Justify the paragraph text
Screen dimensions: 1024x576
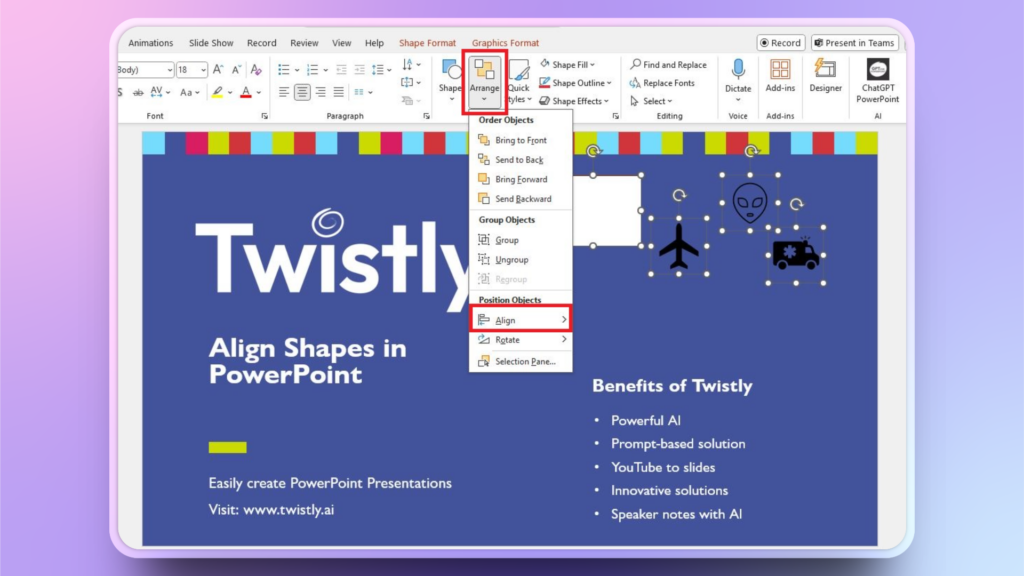coord(338,92)
